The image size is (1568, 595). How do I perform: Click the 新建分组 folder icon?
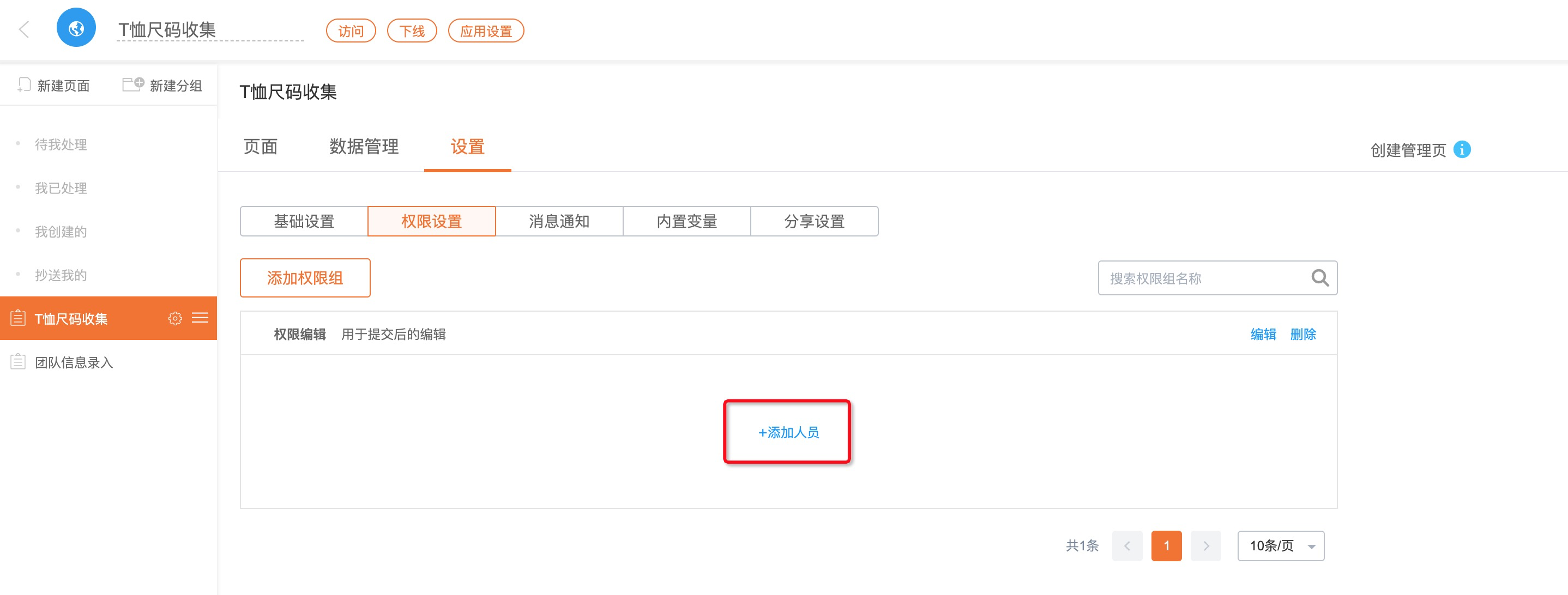pos(132,84)
